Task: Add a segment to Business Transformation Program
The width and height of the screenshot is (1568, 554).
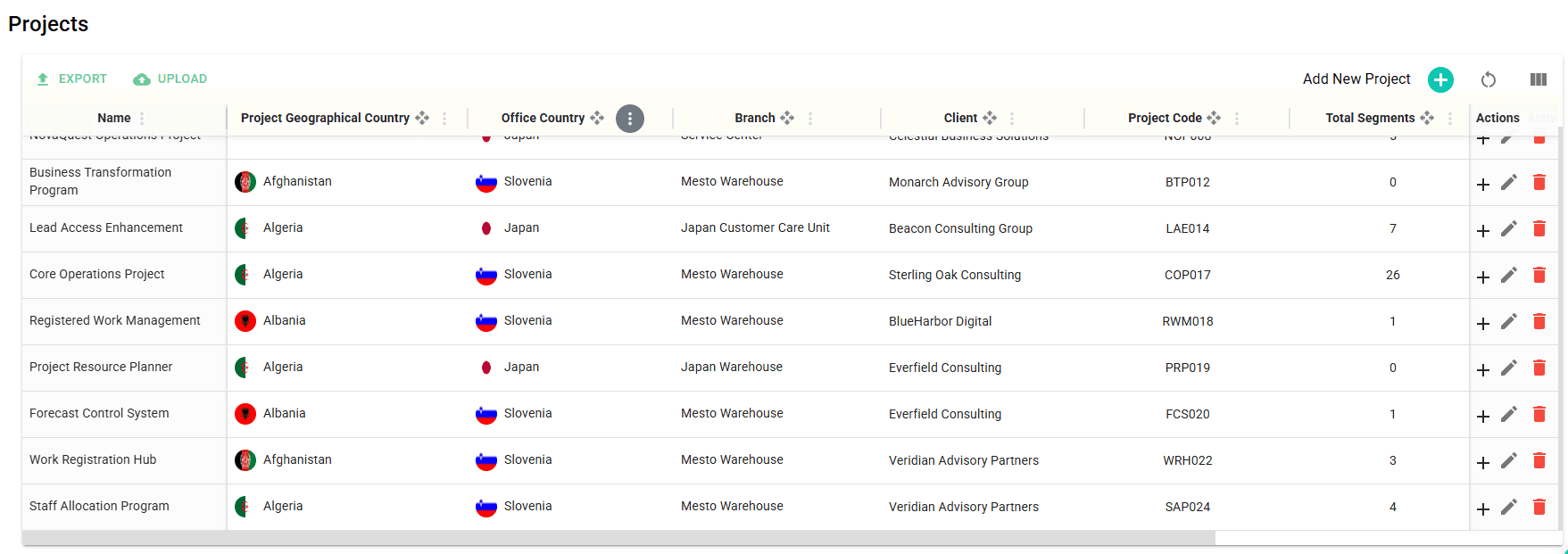Action: pos(1483,185)
